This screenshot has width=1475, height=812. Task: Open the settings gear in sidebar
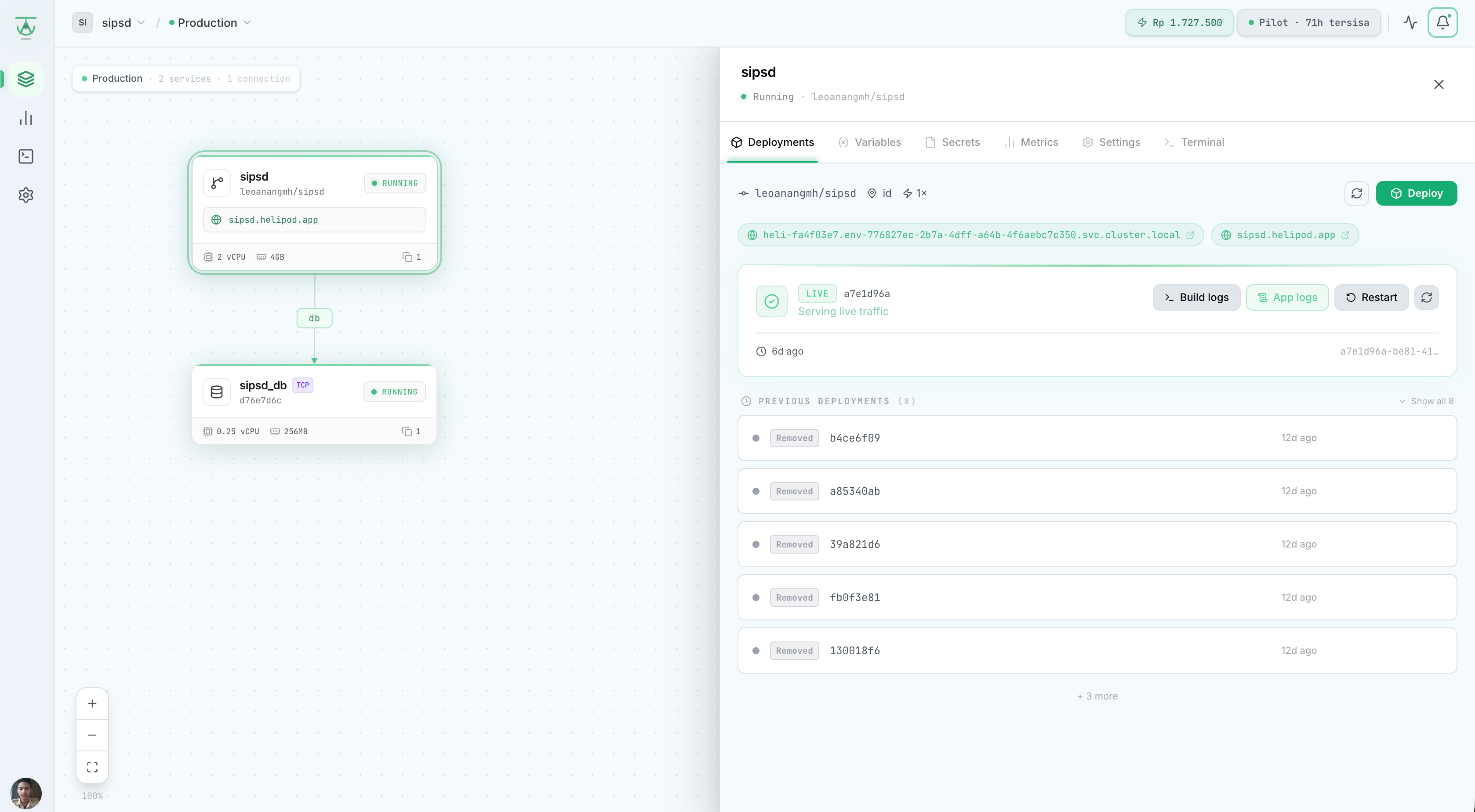26,195
